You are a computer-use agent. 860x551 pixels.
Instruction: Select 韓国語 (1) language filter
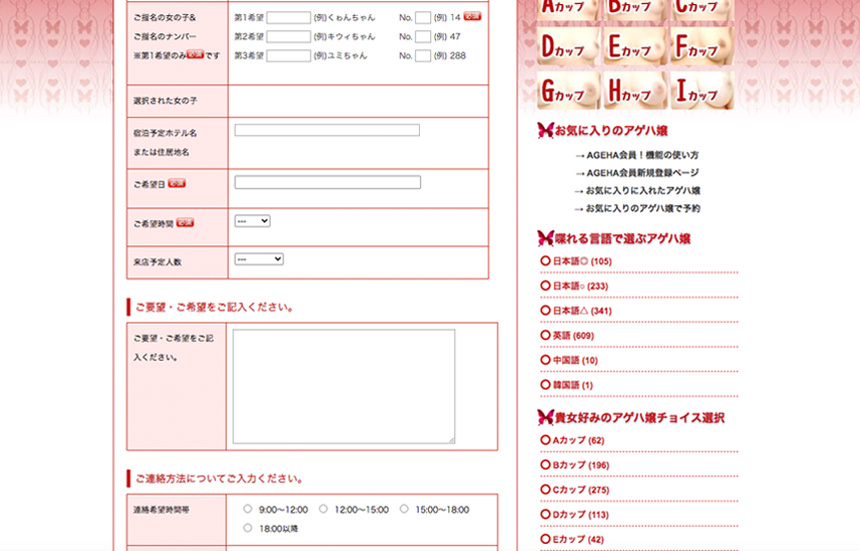click(573, 385)
